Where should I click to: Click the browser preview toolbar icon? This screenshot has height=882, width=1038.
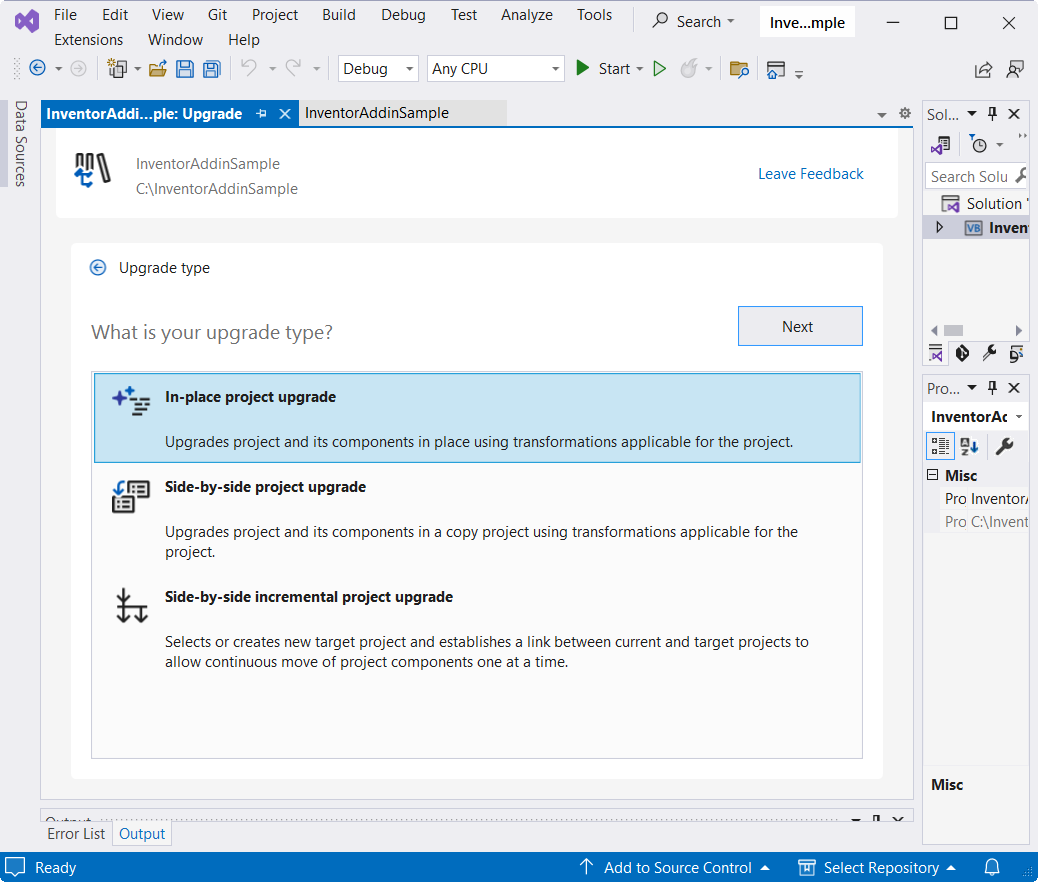[775, 69]
